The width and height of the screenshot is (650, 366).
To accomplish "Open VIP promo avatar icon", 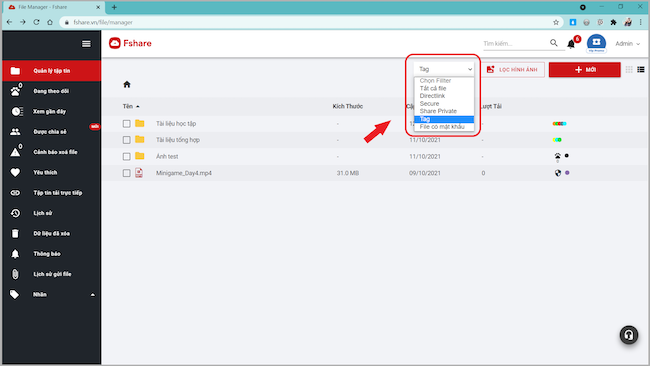I will (596, 44).
